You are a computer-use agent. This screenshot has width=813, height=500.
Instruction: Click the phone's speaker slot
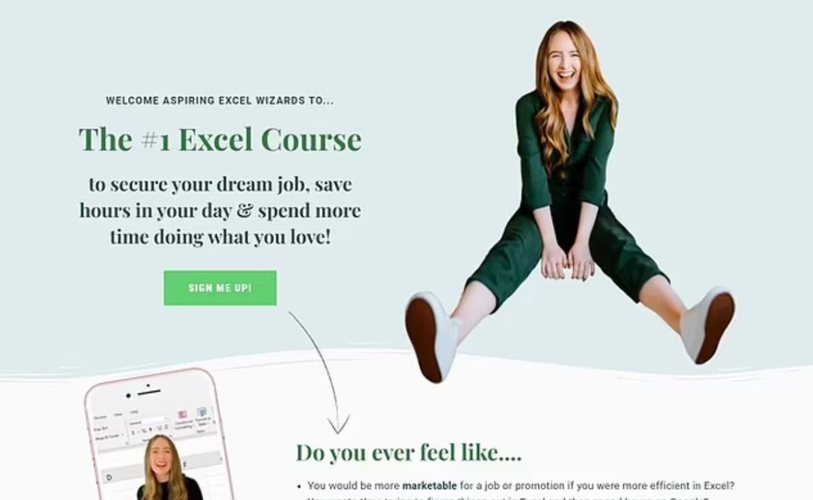coord(148,392)
